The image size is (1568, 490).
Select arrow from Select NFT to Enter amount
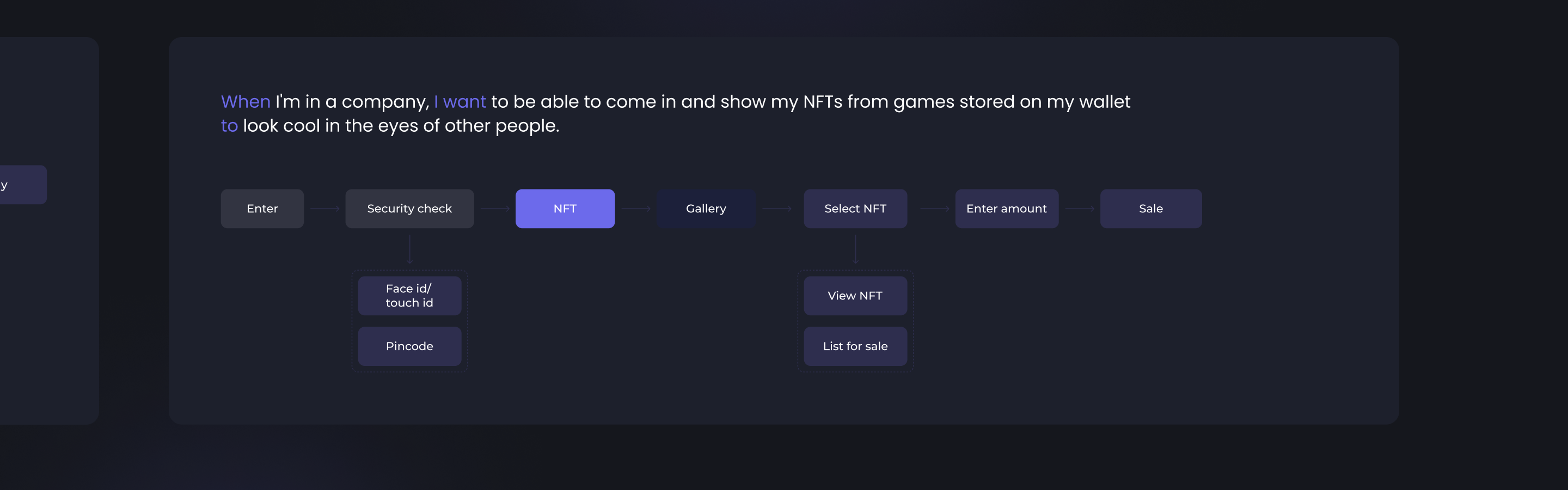934,209
